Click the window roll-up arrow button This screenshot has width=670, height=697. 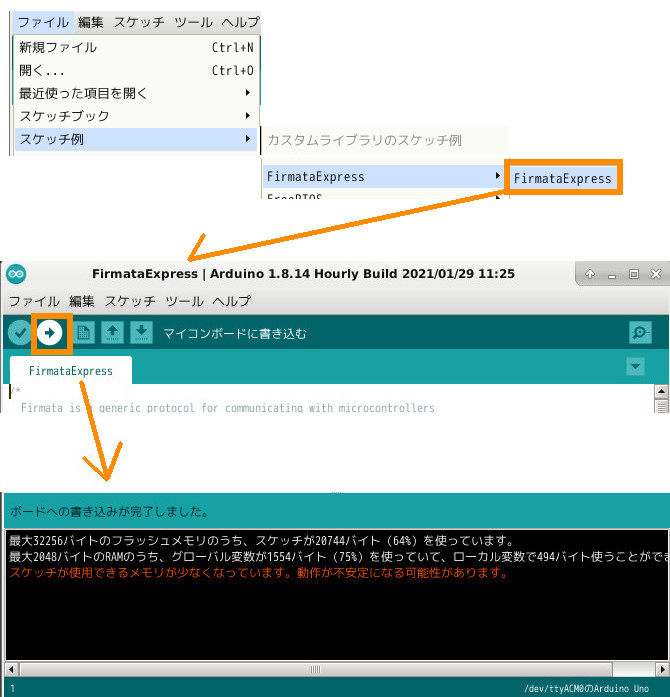coord(590,274)
